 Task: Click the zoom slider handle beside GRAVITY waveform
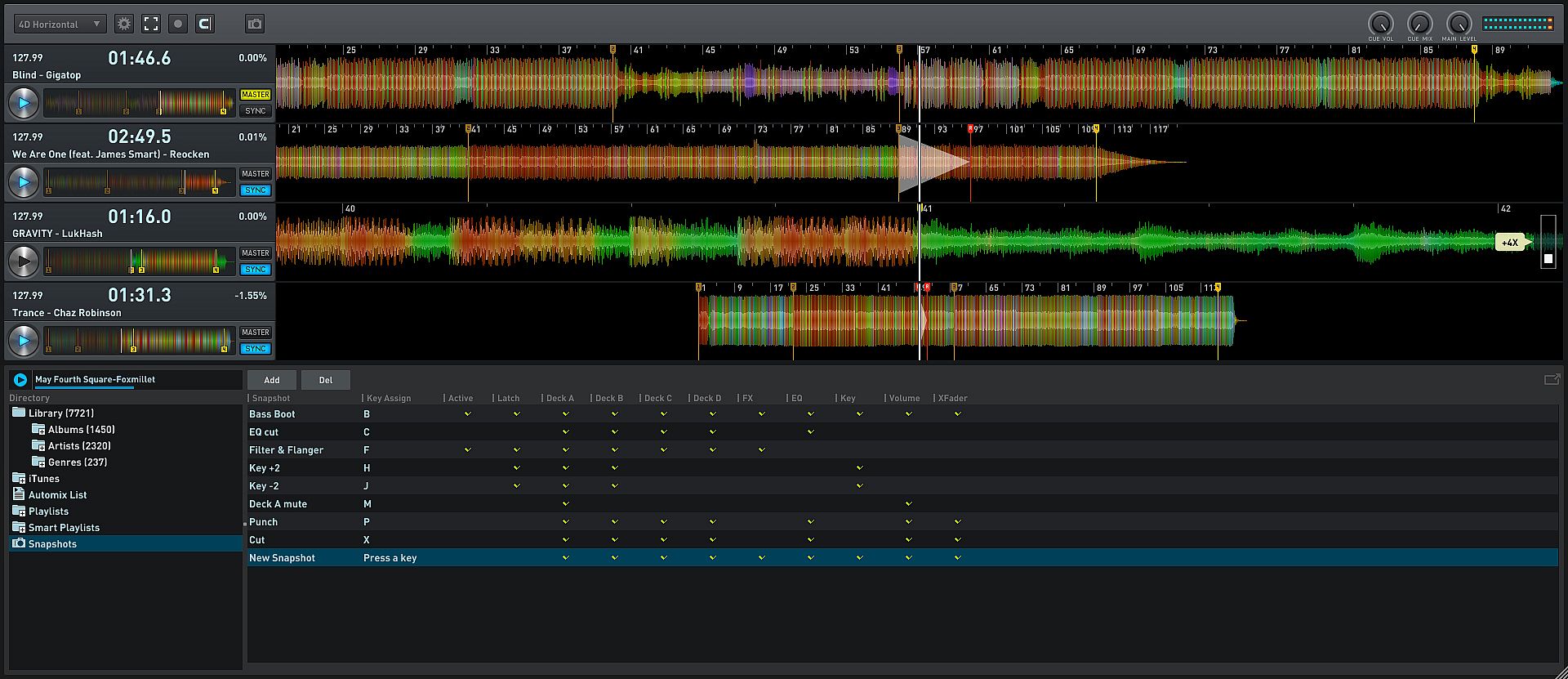click(x=1548, y=259)
